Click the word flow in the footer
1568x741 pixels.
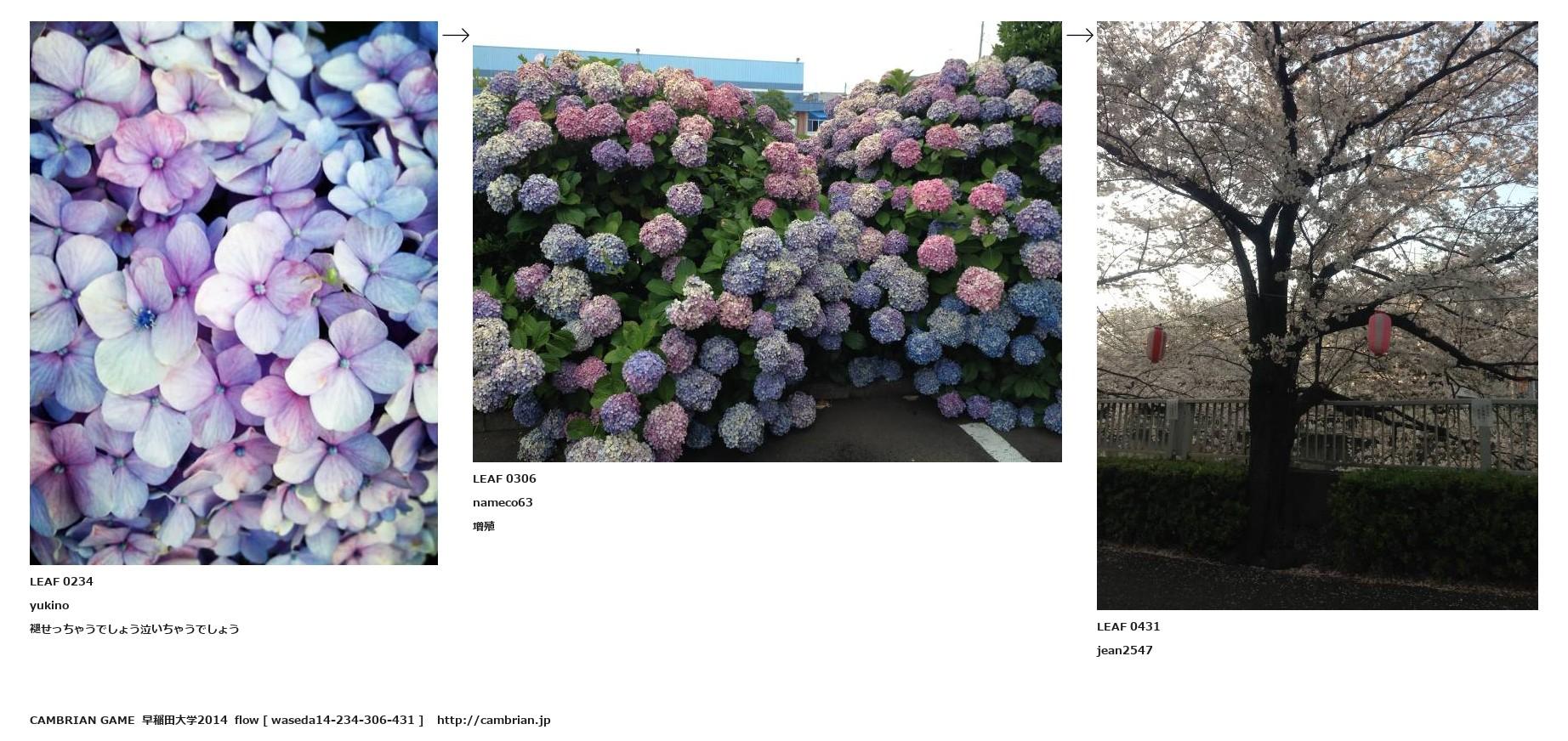click(247, 720)
